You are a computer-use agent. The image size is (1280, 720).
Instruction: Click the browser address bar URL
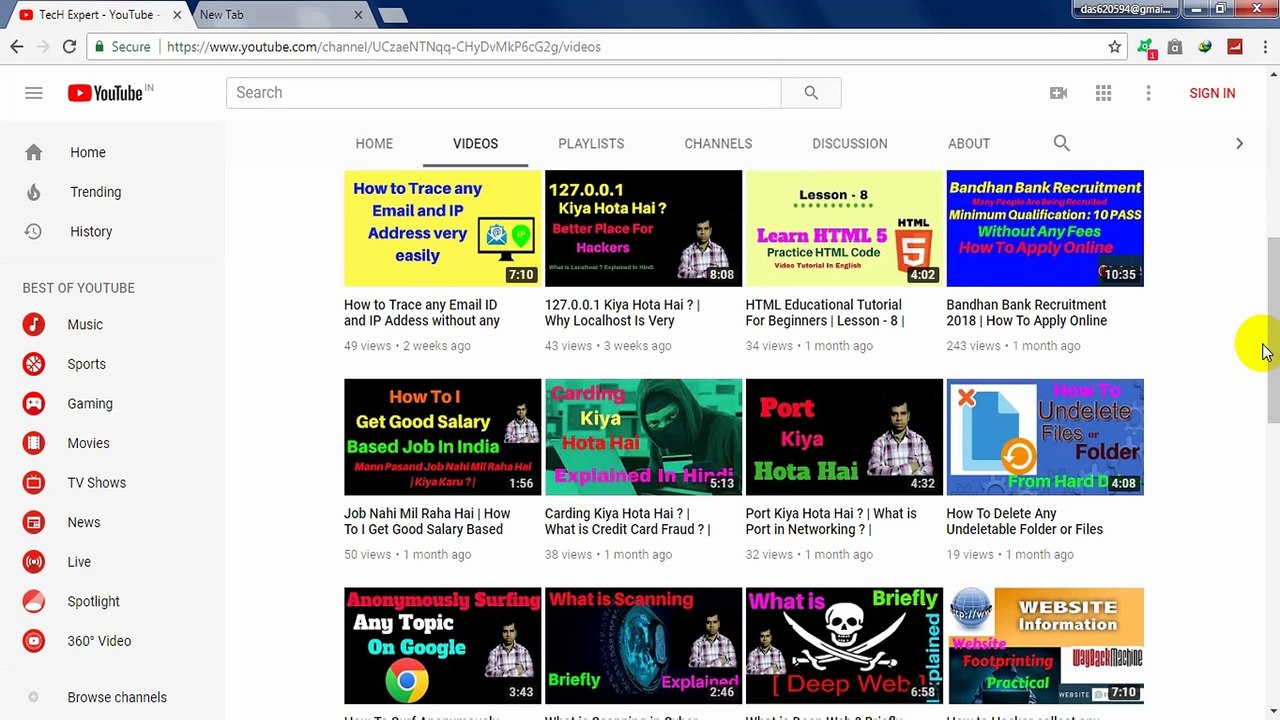(x=383, y=47)
